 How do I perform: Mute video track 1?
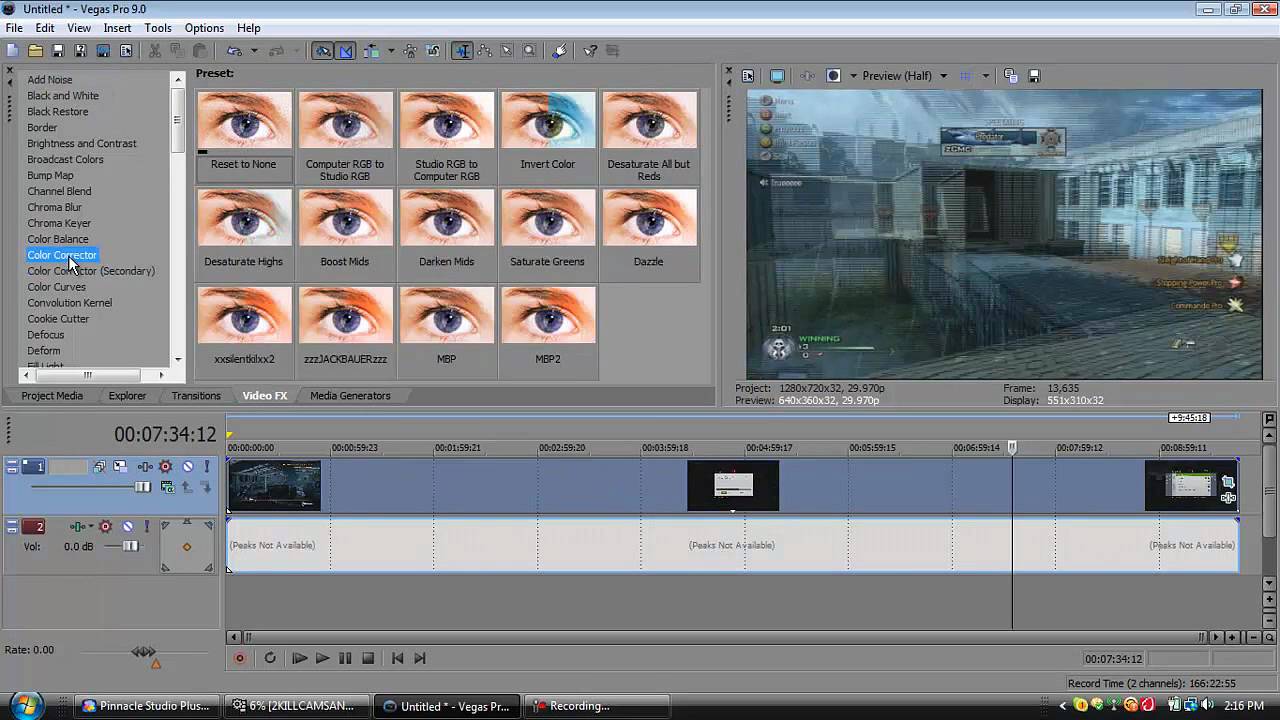coord(187,467)
